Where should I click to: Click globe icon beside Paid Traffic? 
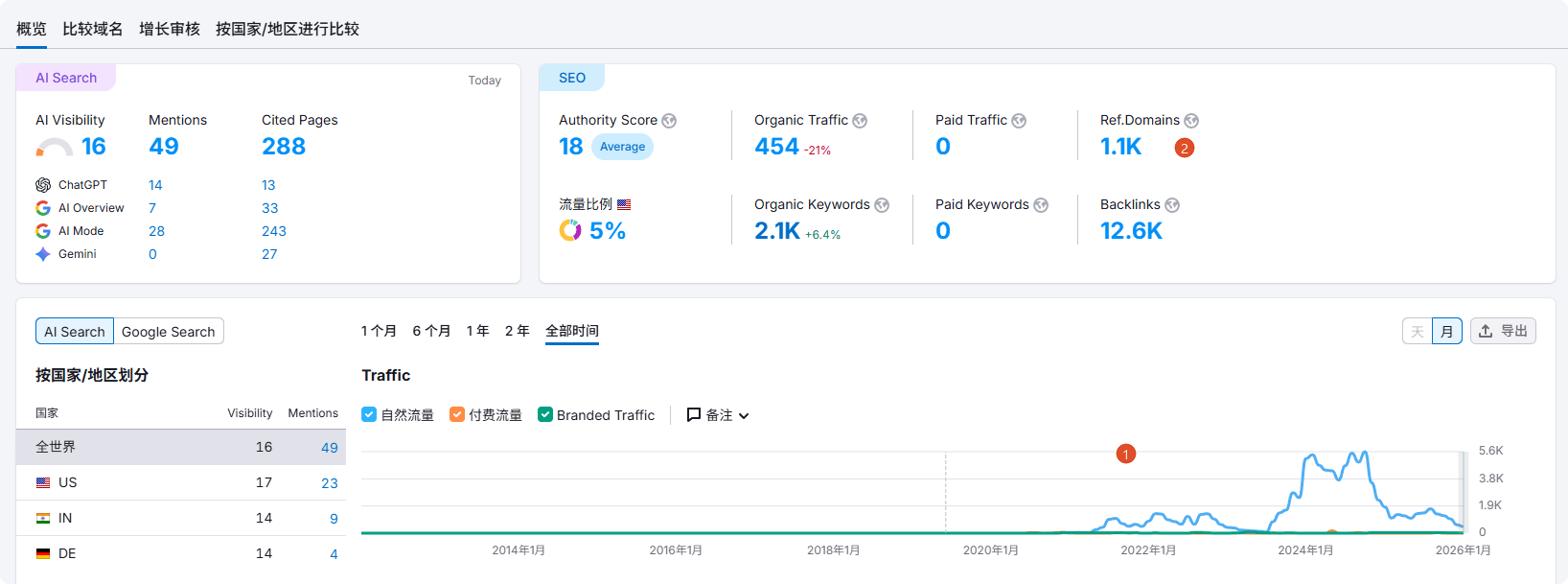(x=1019, y=121)
